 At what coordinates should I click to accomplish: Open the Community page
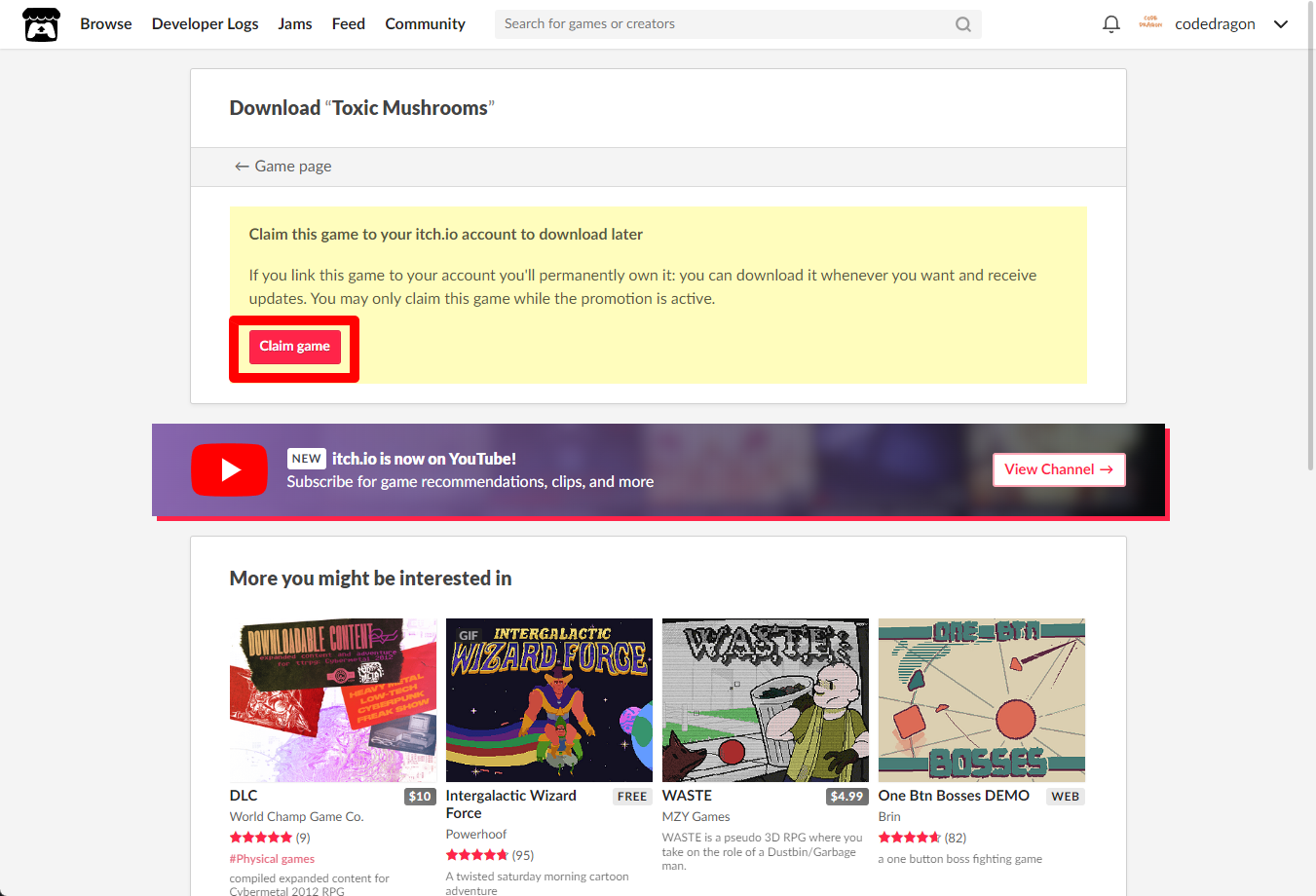(x=425, y=23)
